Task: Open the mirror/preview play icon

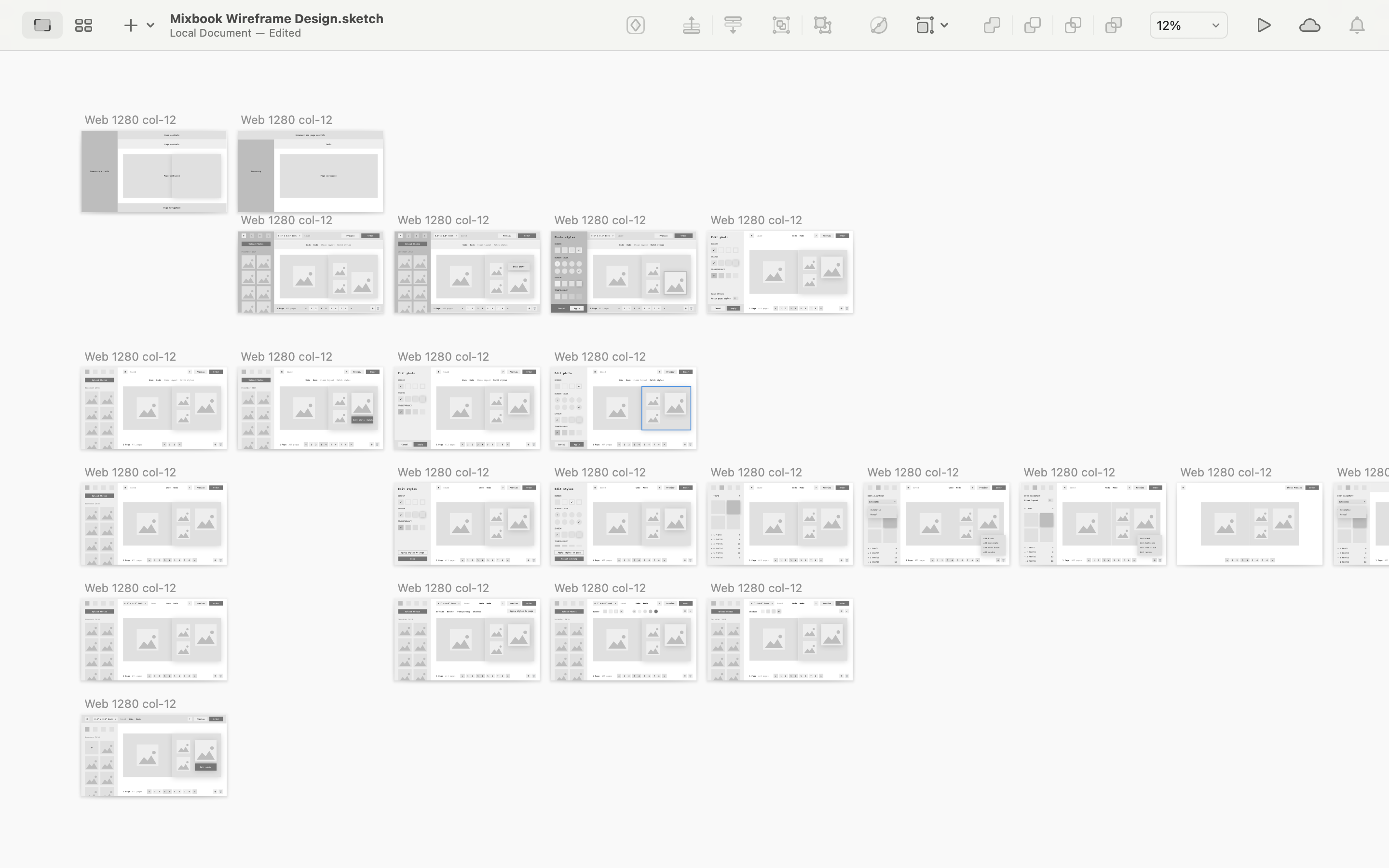Action: tap(1263, 25)
